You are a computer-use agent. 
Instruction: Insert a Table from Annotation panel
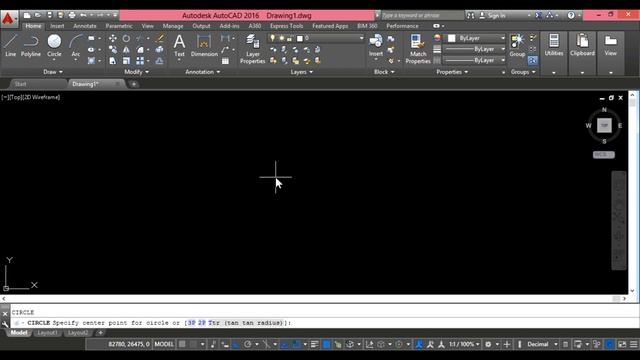click(x=225, y=61)
